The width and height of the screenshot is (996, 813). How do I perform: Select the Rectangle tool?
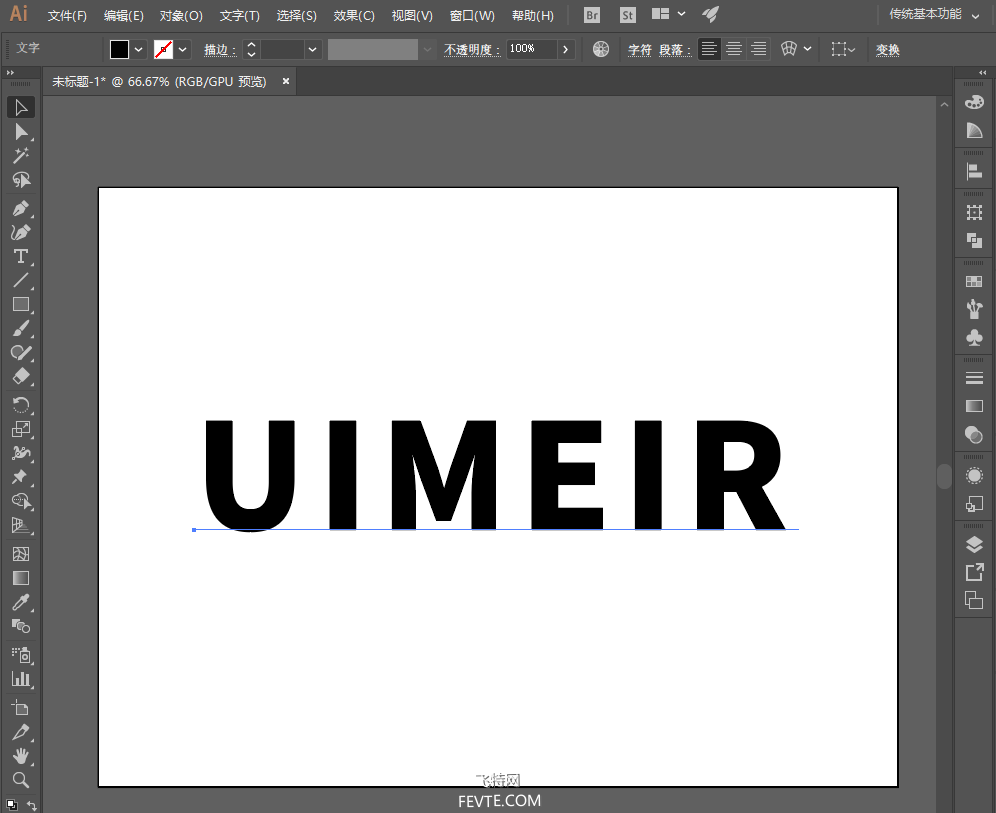click(20, 304)
